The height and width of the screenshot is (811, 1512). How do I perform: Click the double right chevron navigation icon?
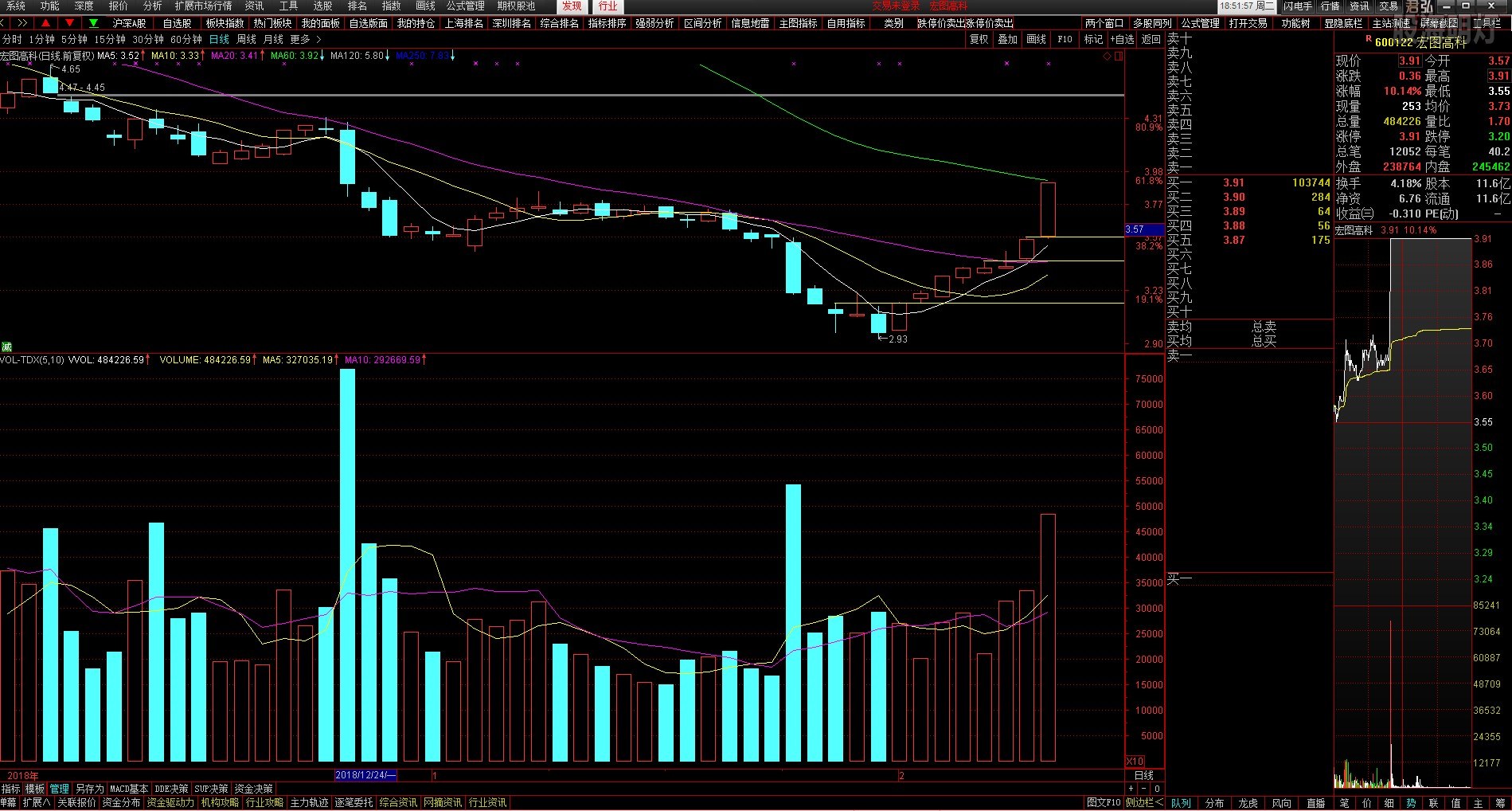tap(21, 23)
